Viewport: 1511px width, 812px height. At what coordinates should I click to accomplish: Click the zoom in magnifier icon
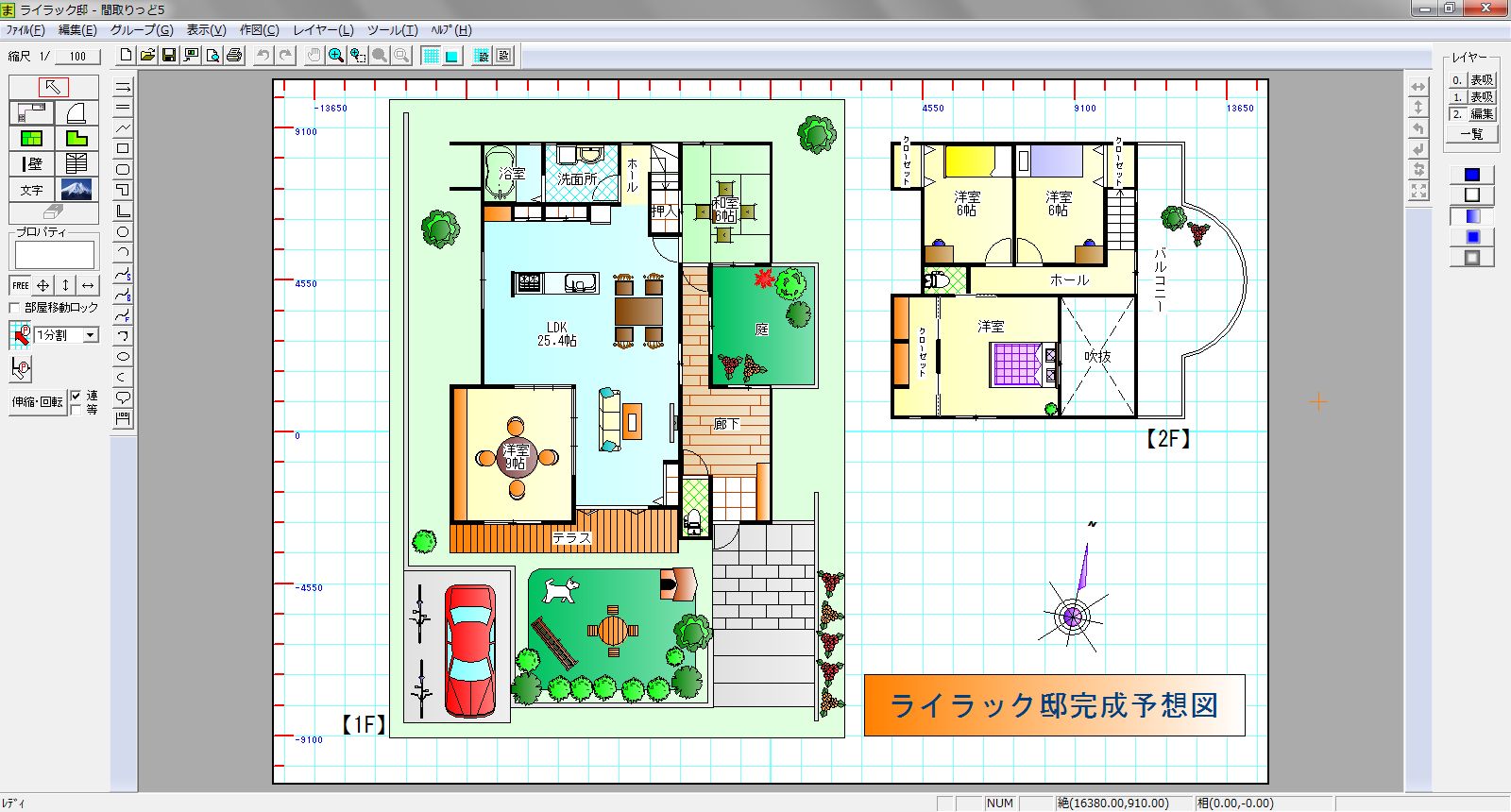(335, 56)
